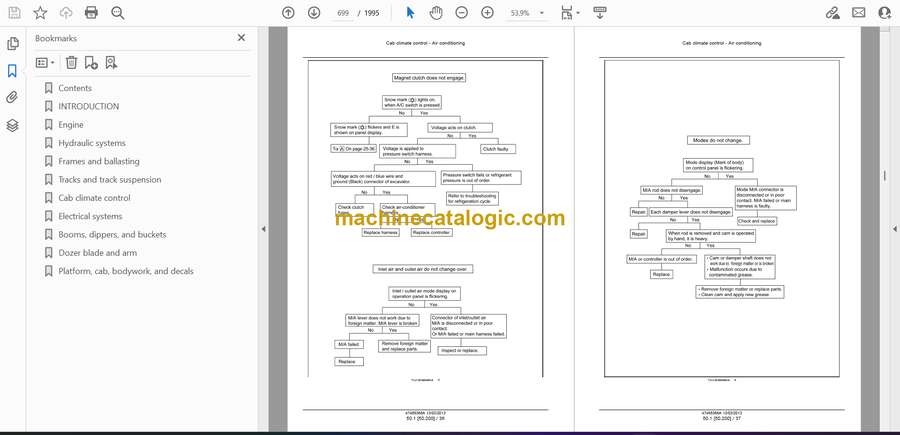Toggle the Bookmarks panel icon
Screen dimensions: 900x435
pyautogui.click(x=12, y=71)
